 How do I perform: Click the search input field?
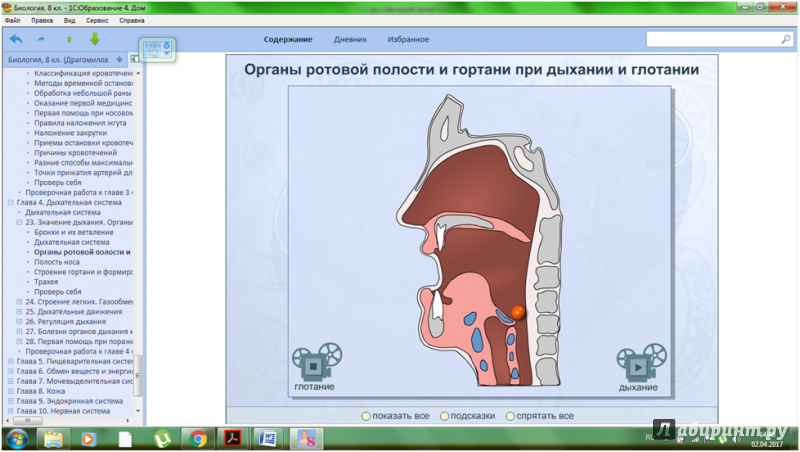[x=710, y=39]
